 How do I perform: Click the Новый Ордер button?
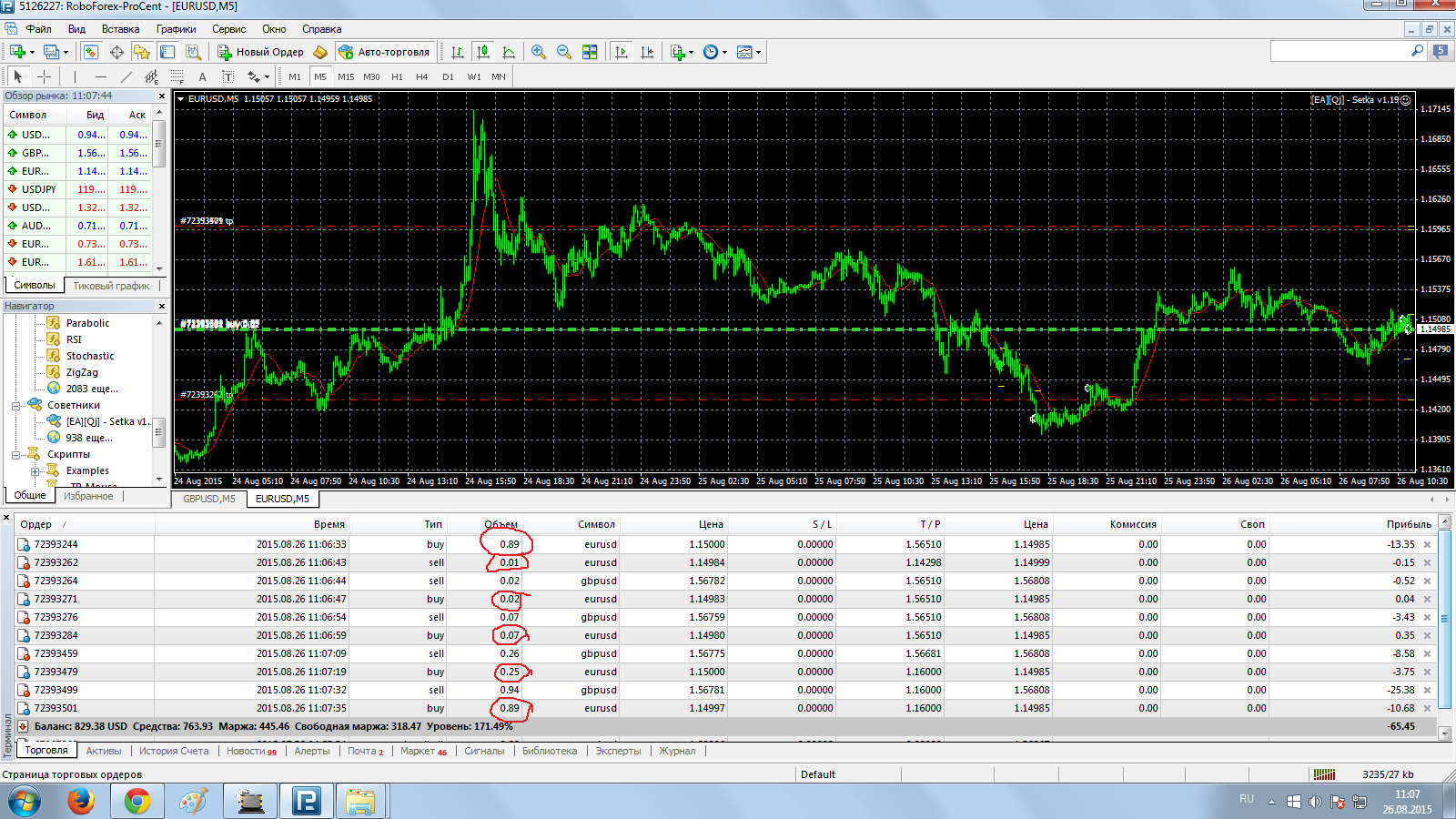tap(261, 52)
